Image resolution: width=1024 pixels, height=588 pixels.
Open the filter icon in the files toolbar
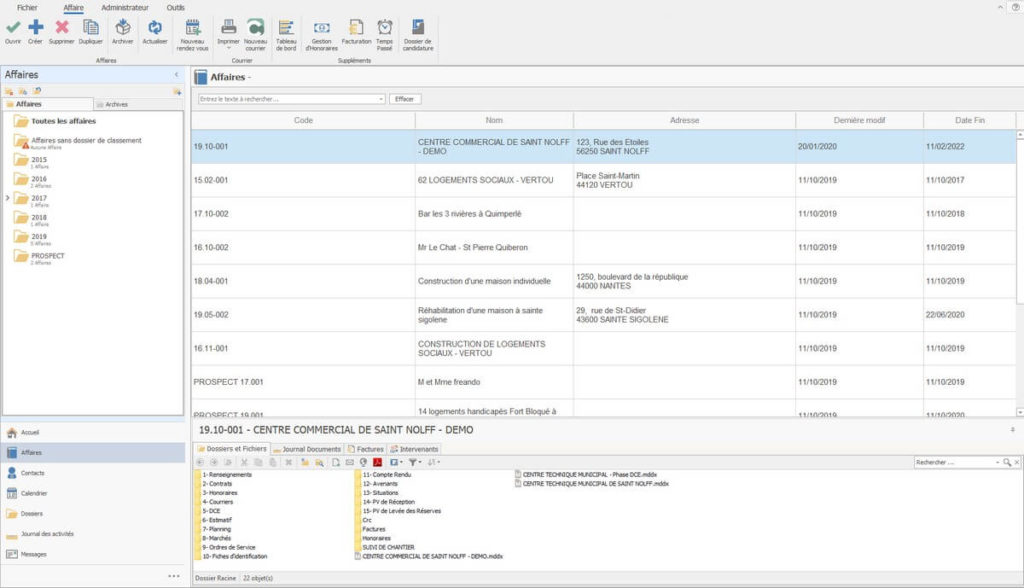click(412, 462)
